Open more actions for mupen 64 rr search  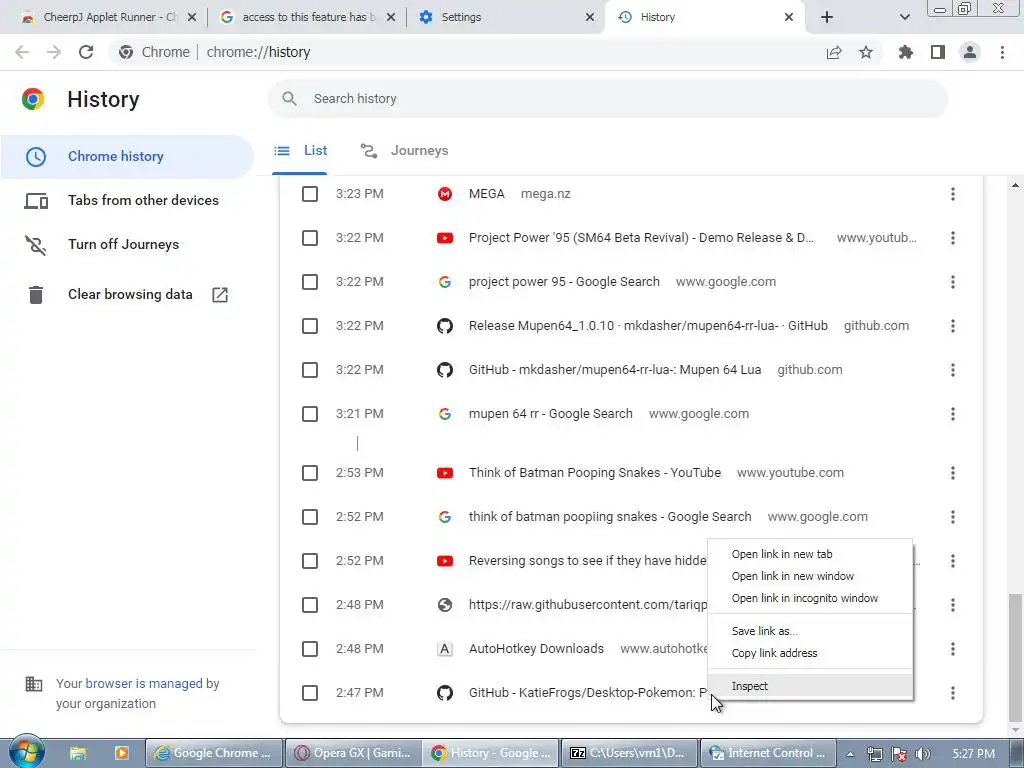(x=953, y=414)
